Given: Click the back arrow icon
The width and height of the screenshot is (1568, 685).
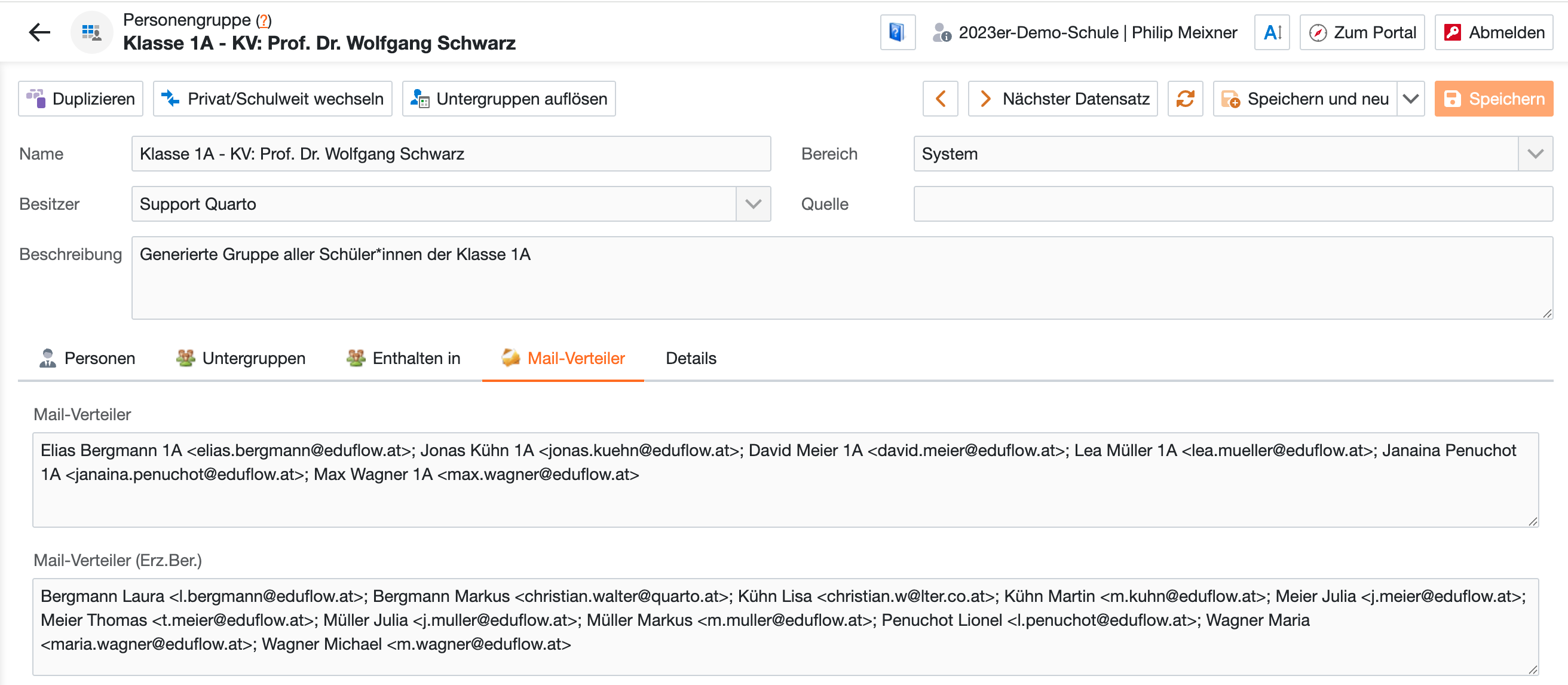Looking at the screenshot, I should click(39, 32).
